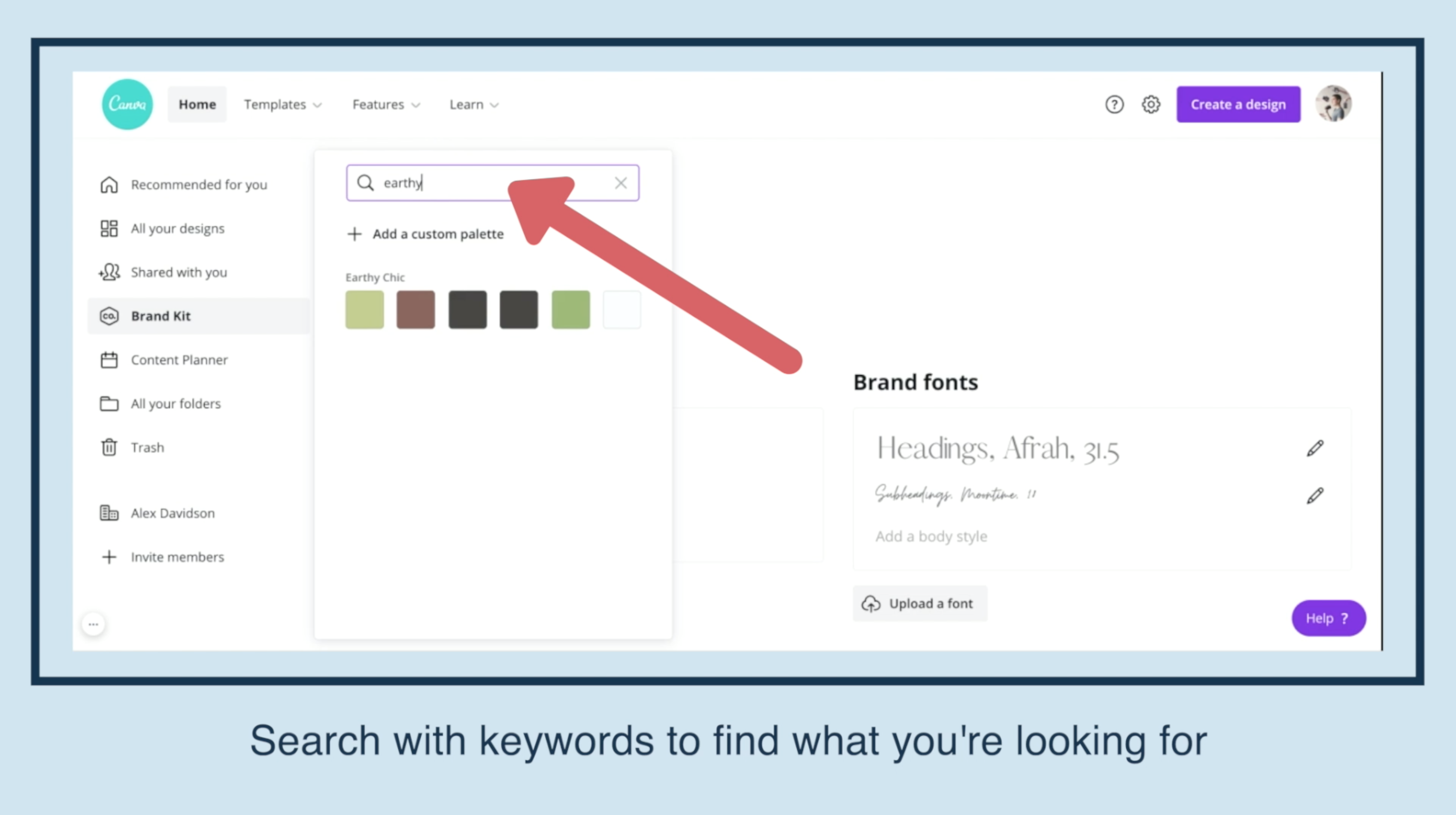Screen dimensions: 1456x815
Task: Click the ellipsis more button at bottom left
Action: [x=94, y=624]
